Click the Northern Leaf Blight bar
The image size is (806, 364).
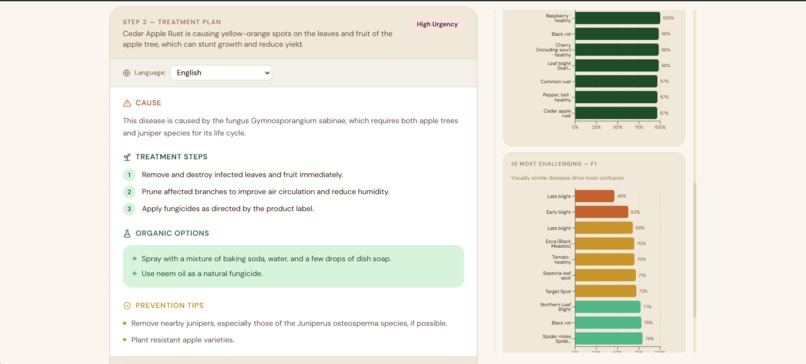coord(608,307)
